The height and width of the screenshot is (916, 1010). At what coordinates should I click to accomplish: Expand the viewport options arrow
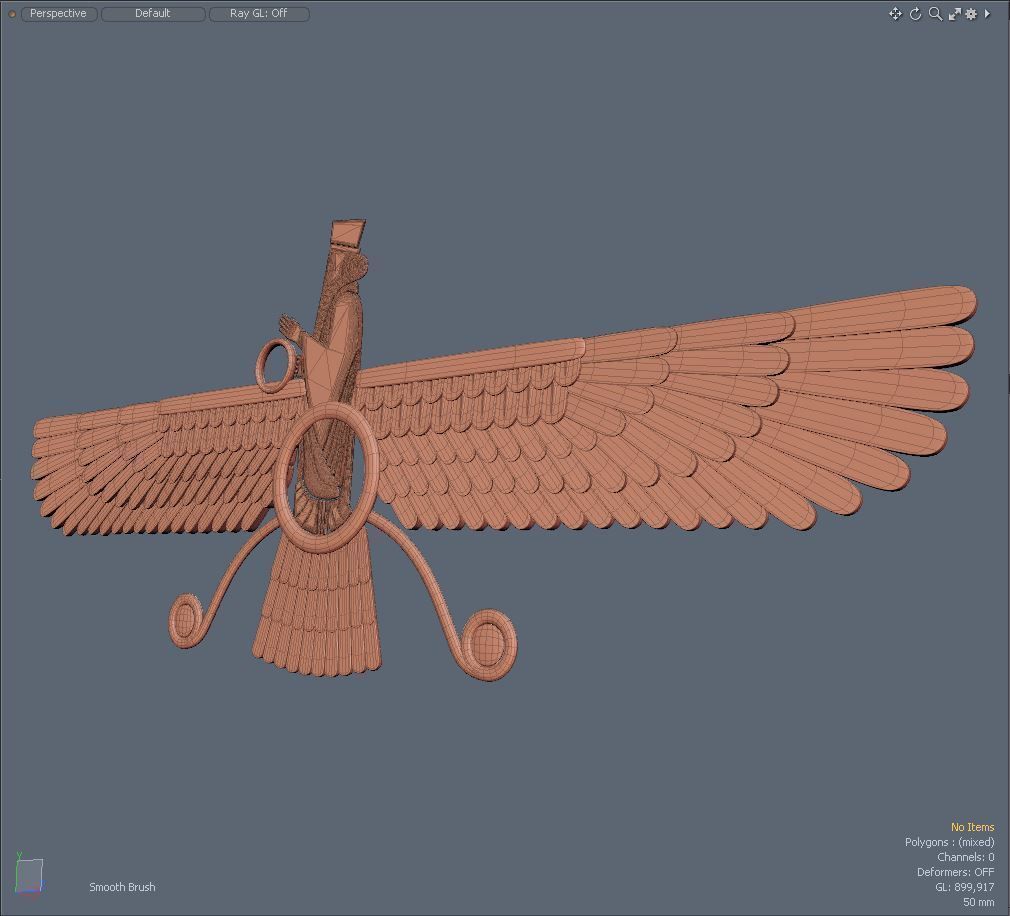987,14
